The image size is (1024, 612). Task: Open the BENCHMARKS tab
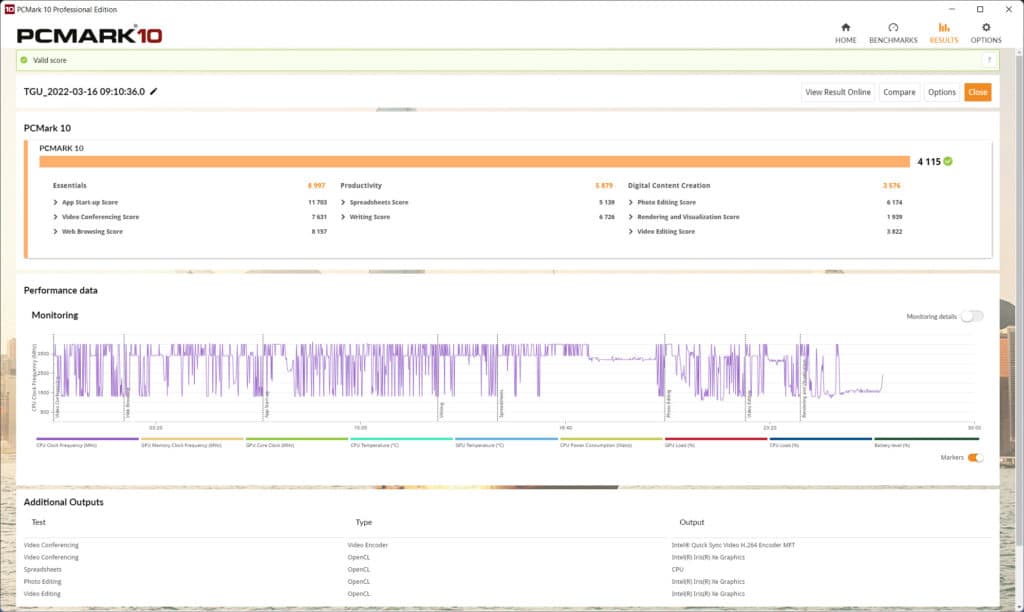893,33
